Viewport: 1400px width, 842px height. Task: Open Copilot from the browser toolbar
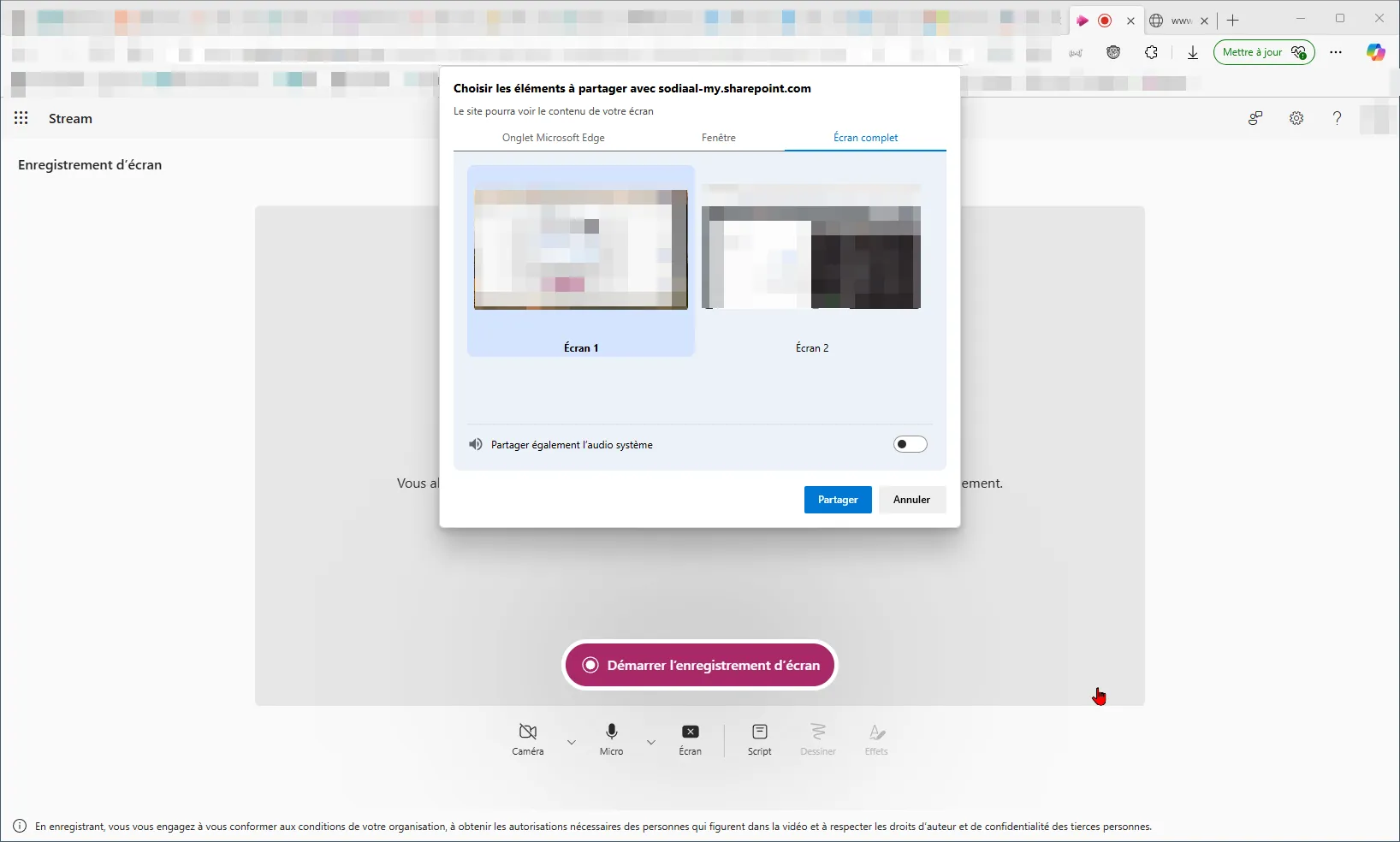(x=1376, y=52)
